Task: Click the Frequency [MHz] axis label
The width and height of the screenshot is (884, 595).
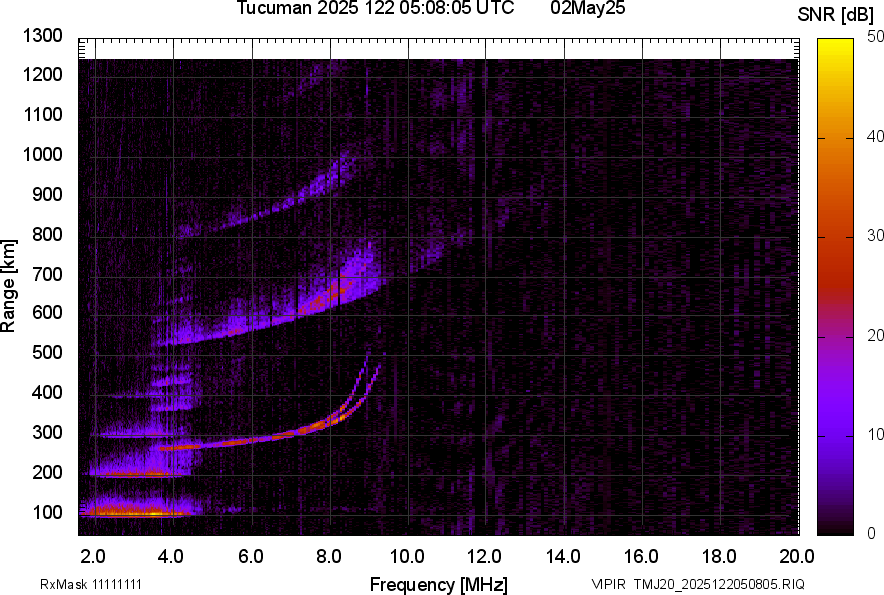Action: 438,584
